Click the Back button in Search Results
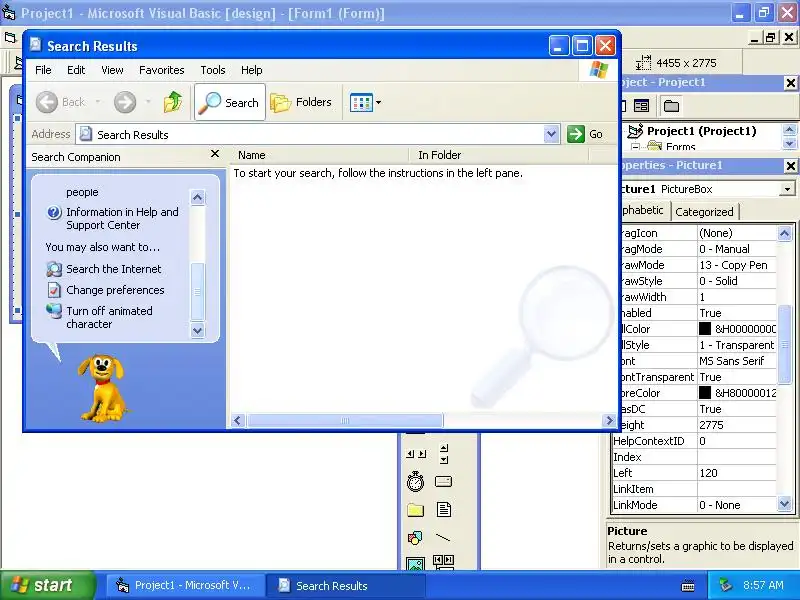 [x=61, y=102]
